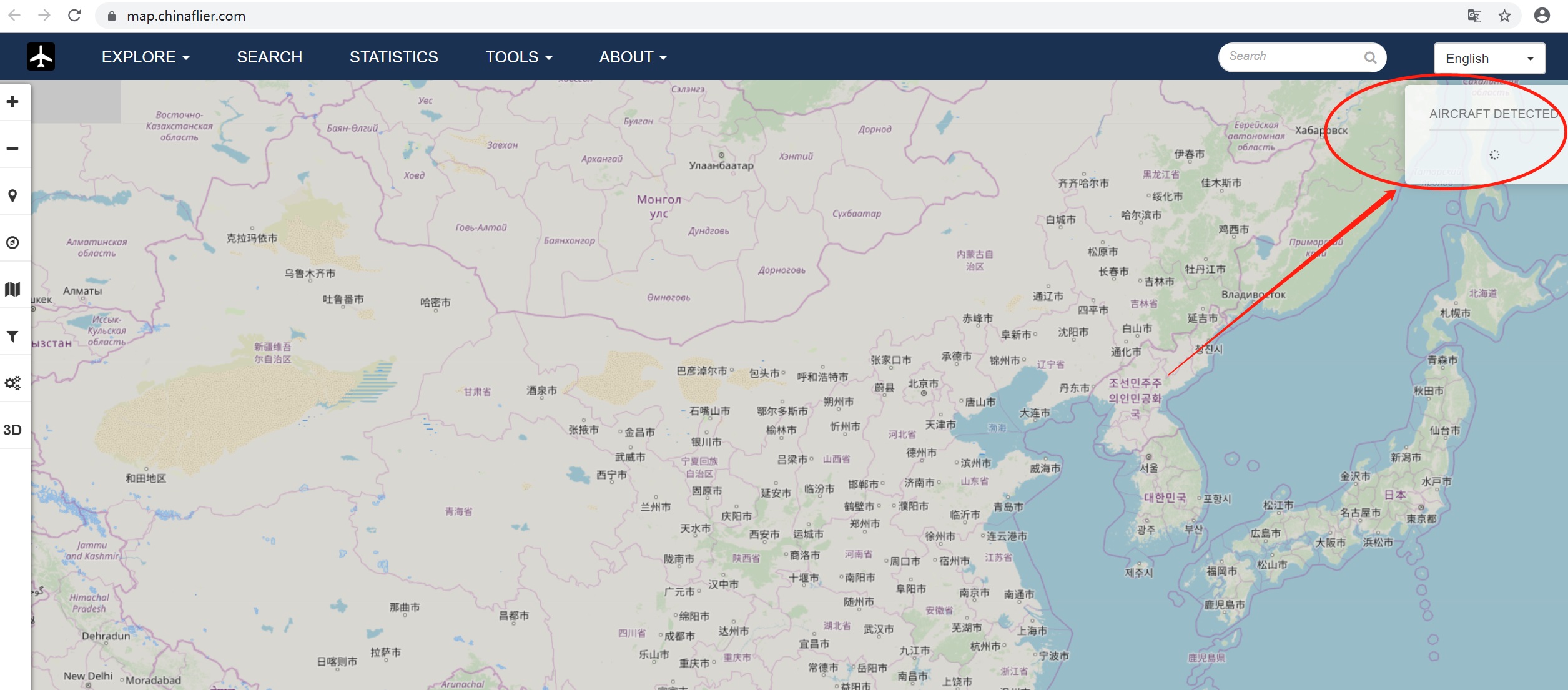The width and height of the screenshot is (1568, 690).
Task: Open the map layers icon
Action: (x=12, y=289)
